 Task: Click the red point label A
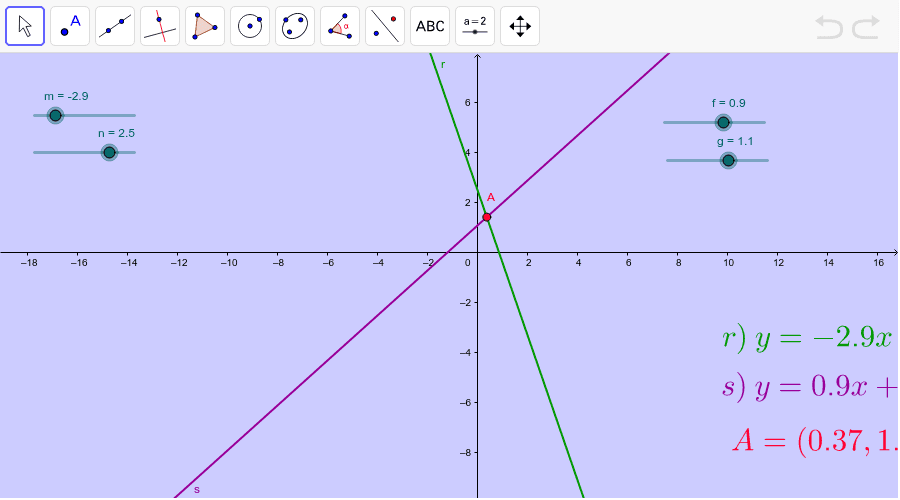tap(491, 197)
